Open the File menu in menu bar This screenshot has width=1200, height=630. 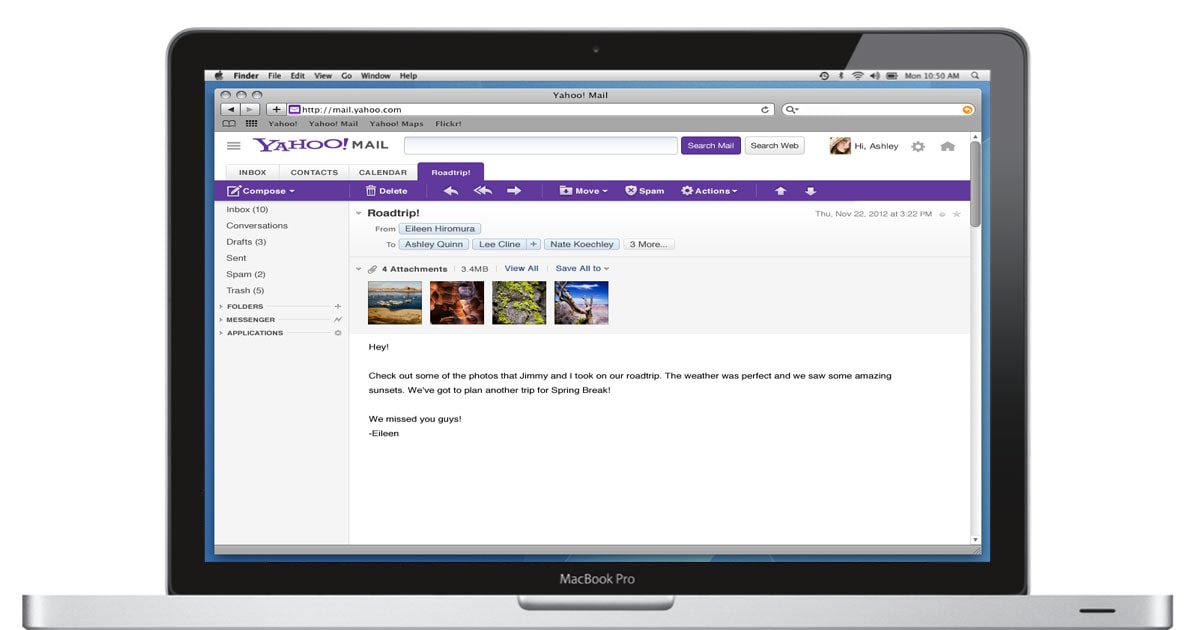coord(274,76)
